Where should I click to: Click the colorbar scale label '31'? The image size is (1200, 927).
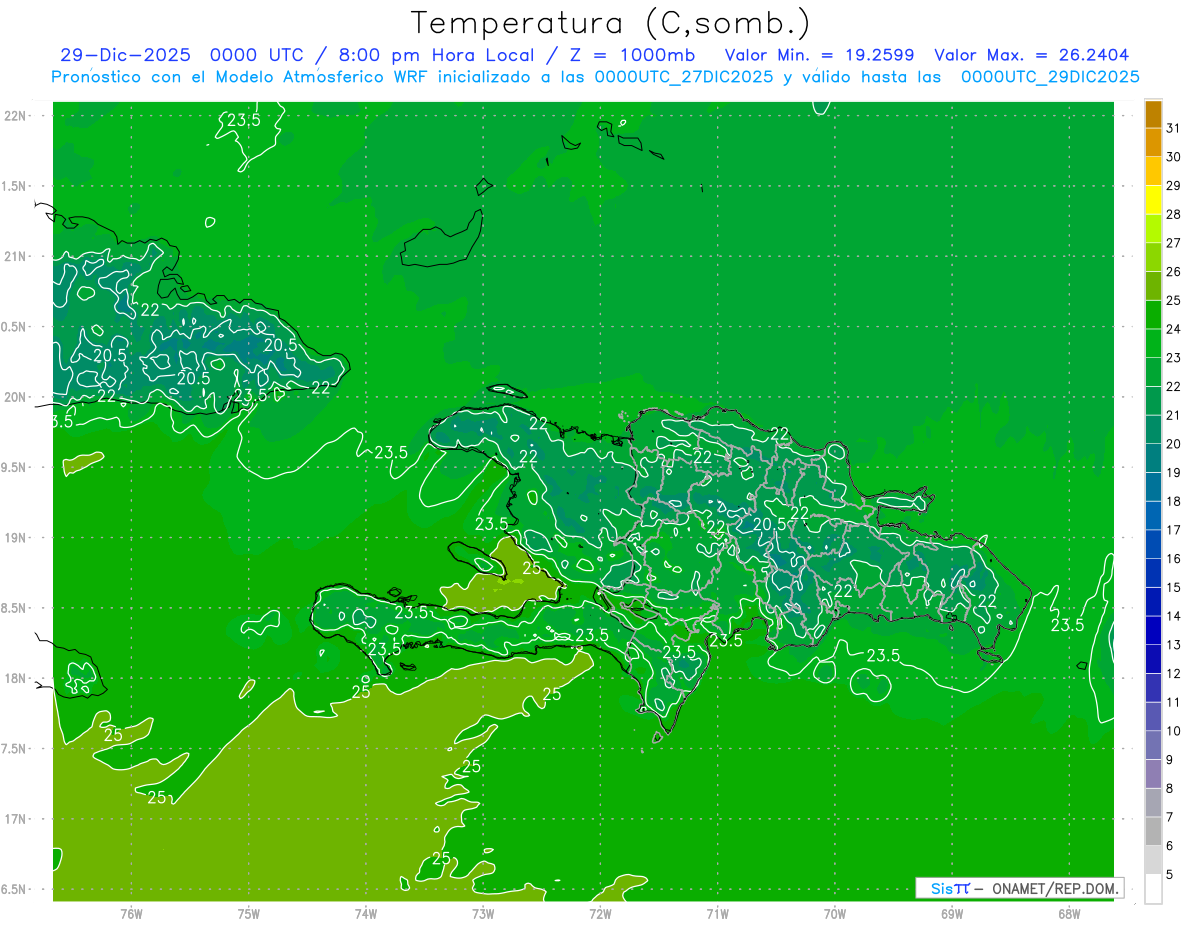[1174, 128]
